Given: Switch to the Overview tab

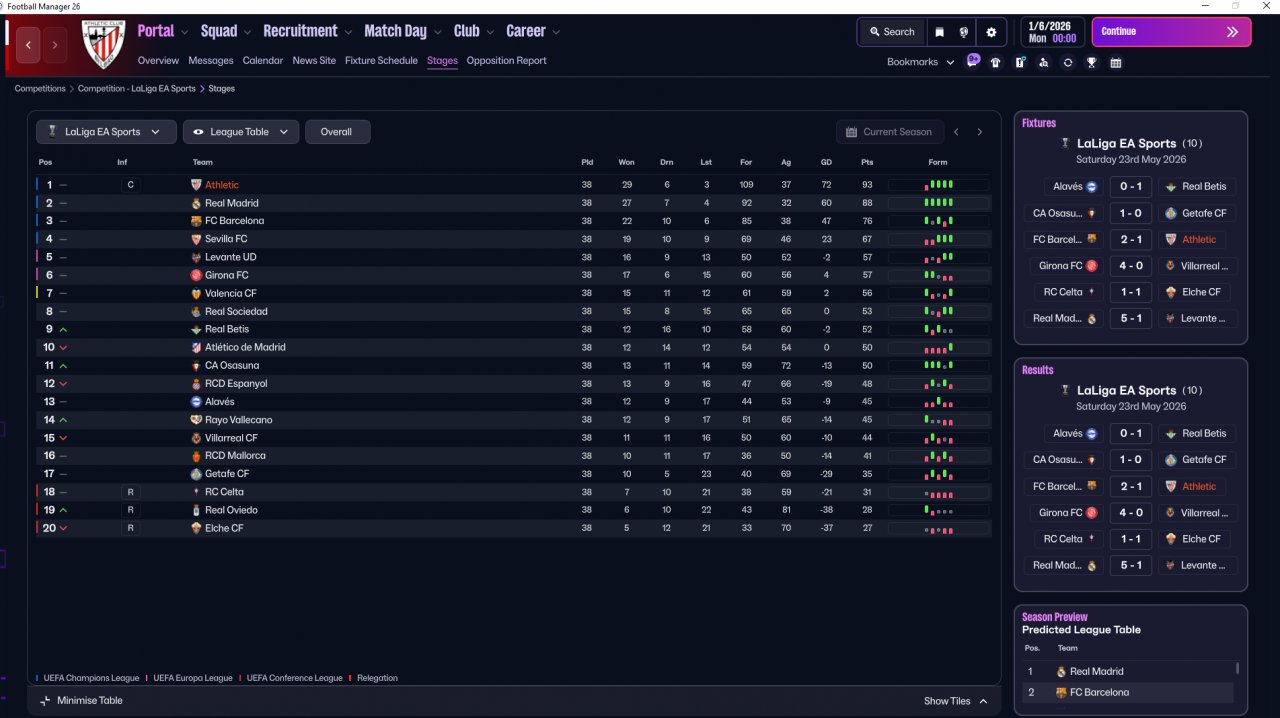Looking at the screenshot, I should (x=158, y=61).
